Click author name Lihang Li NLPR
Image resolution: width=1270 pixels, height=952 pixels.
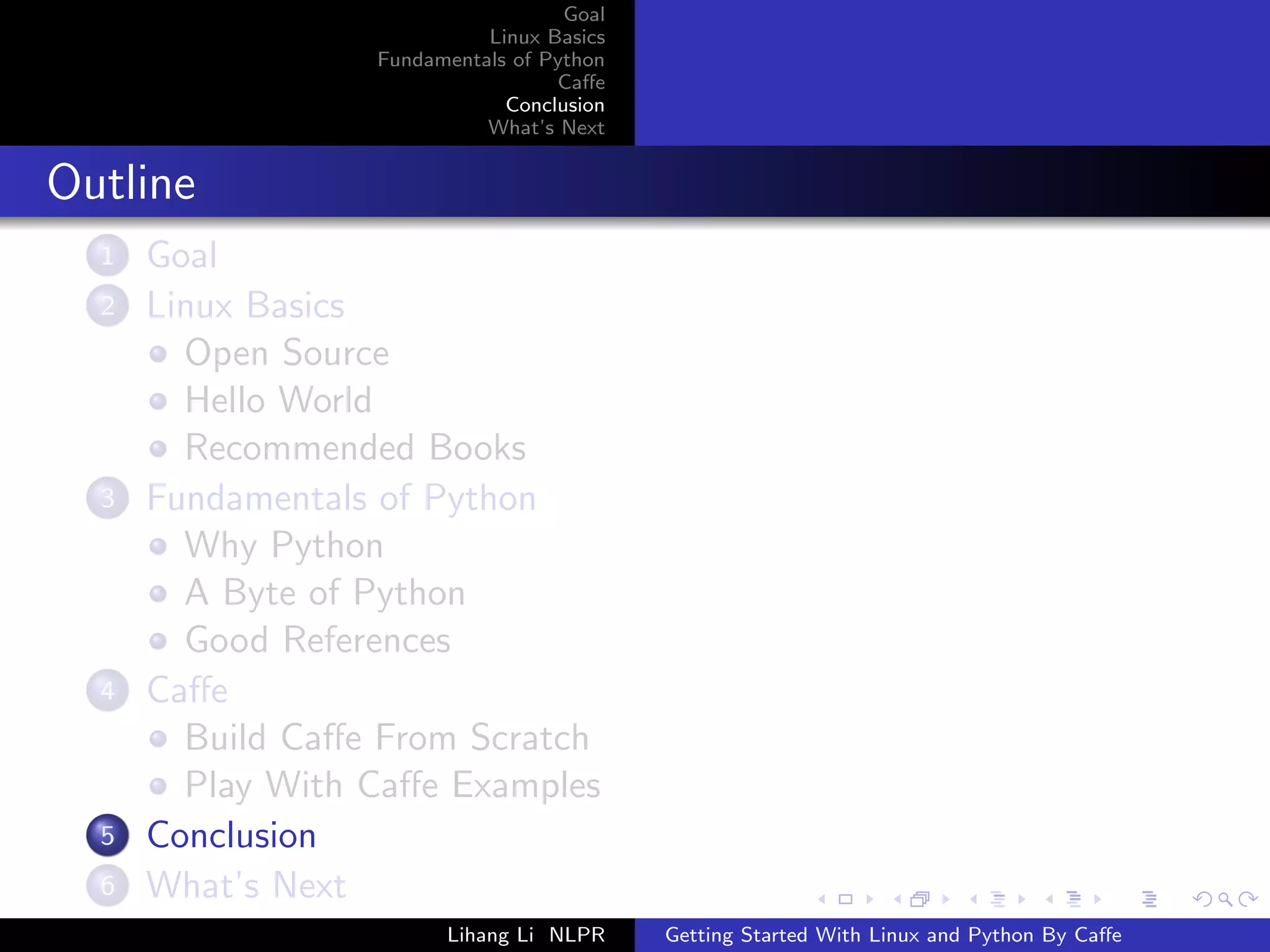coord(526,935)
